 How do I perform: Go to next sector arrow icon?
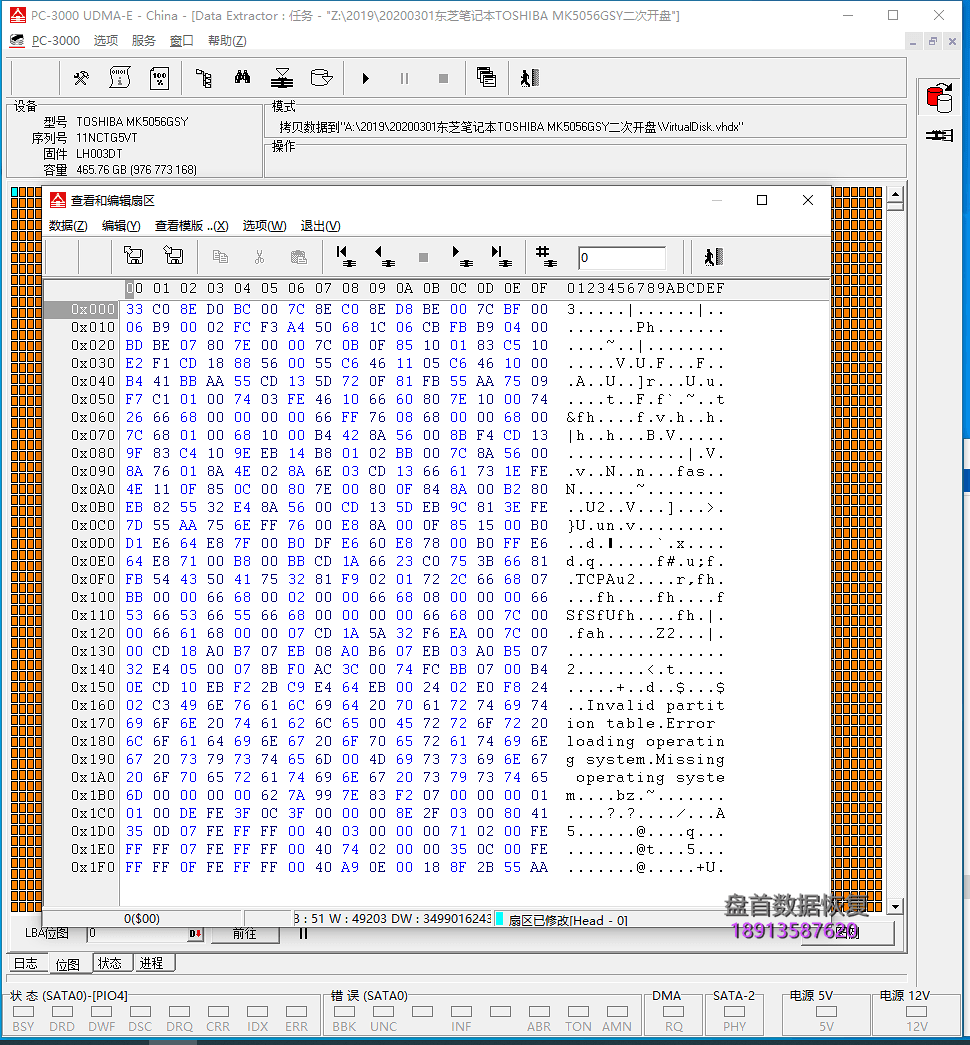click(463, 257)
